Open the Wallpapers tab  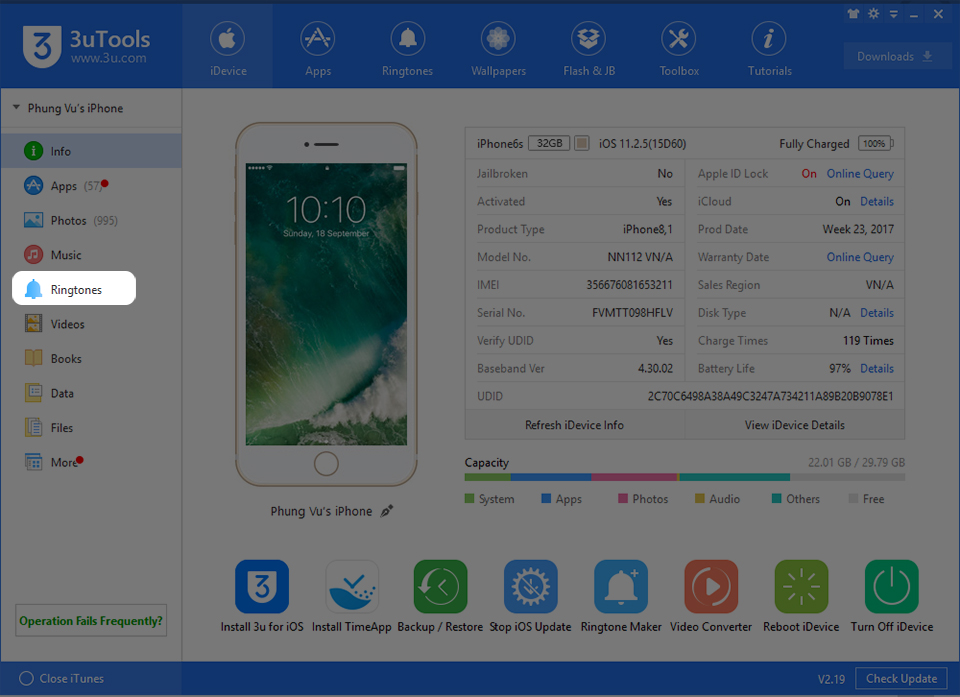498,48
